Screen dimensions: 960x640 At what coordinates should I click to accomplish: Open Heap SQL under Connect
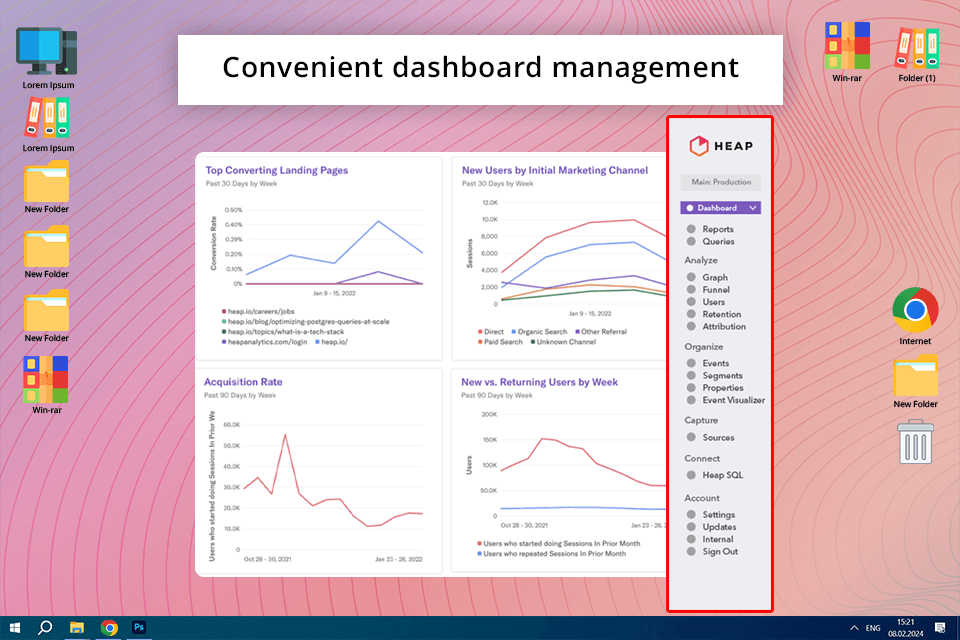click(x=722, y=475)
